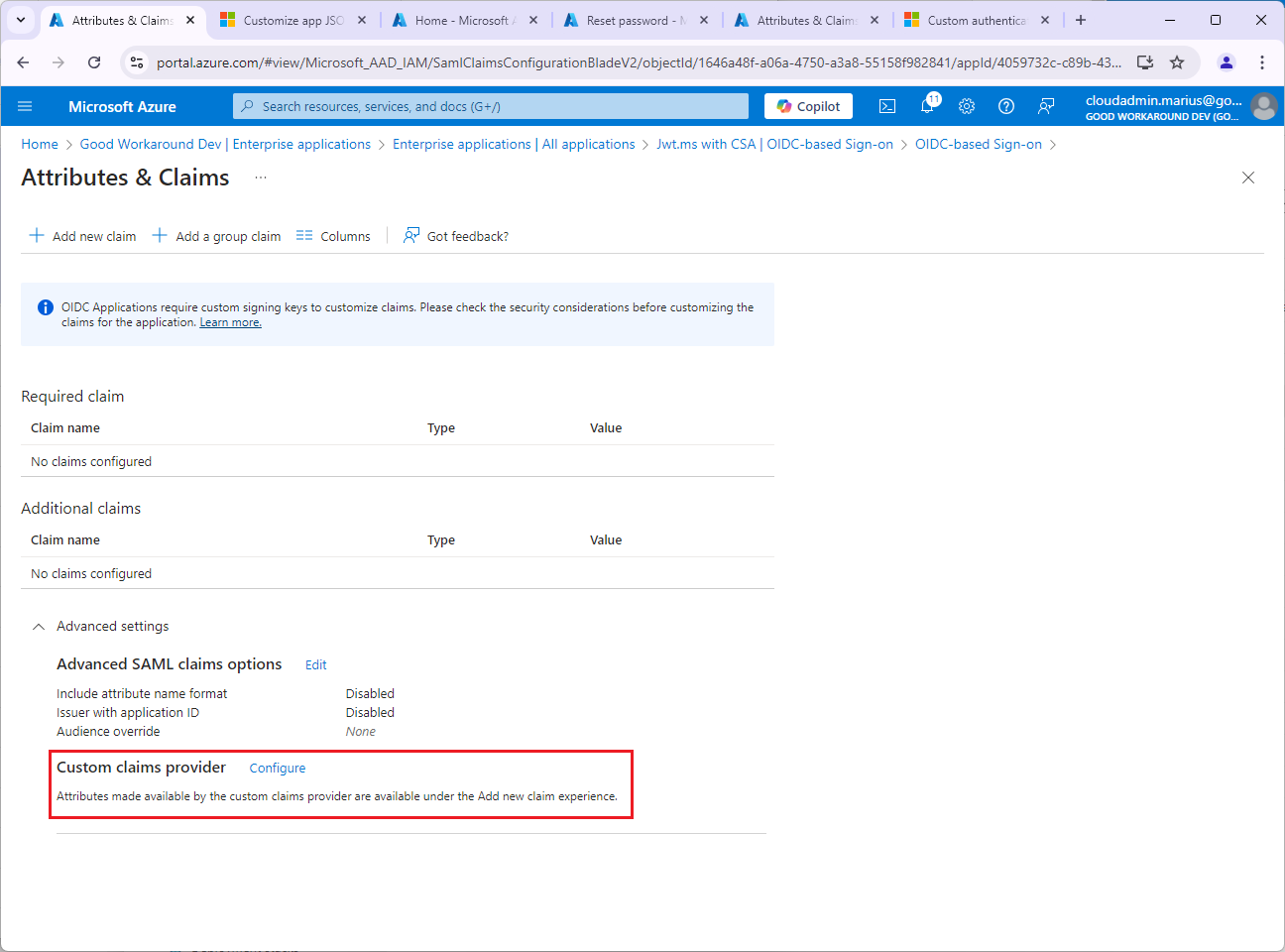The height and width of the screenshot is (952, 1285).
Task: Collapse the Advanced settings section
Action: click(x=39, y=627)
